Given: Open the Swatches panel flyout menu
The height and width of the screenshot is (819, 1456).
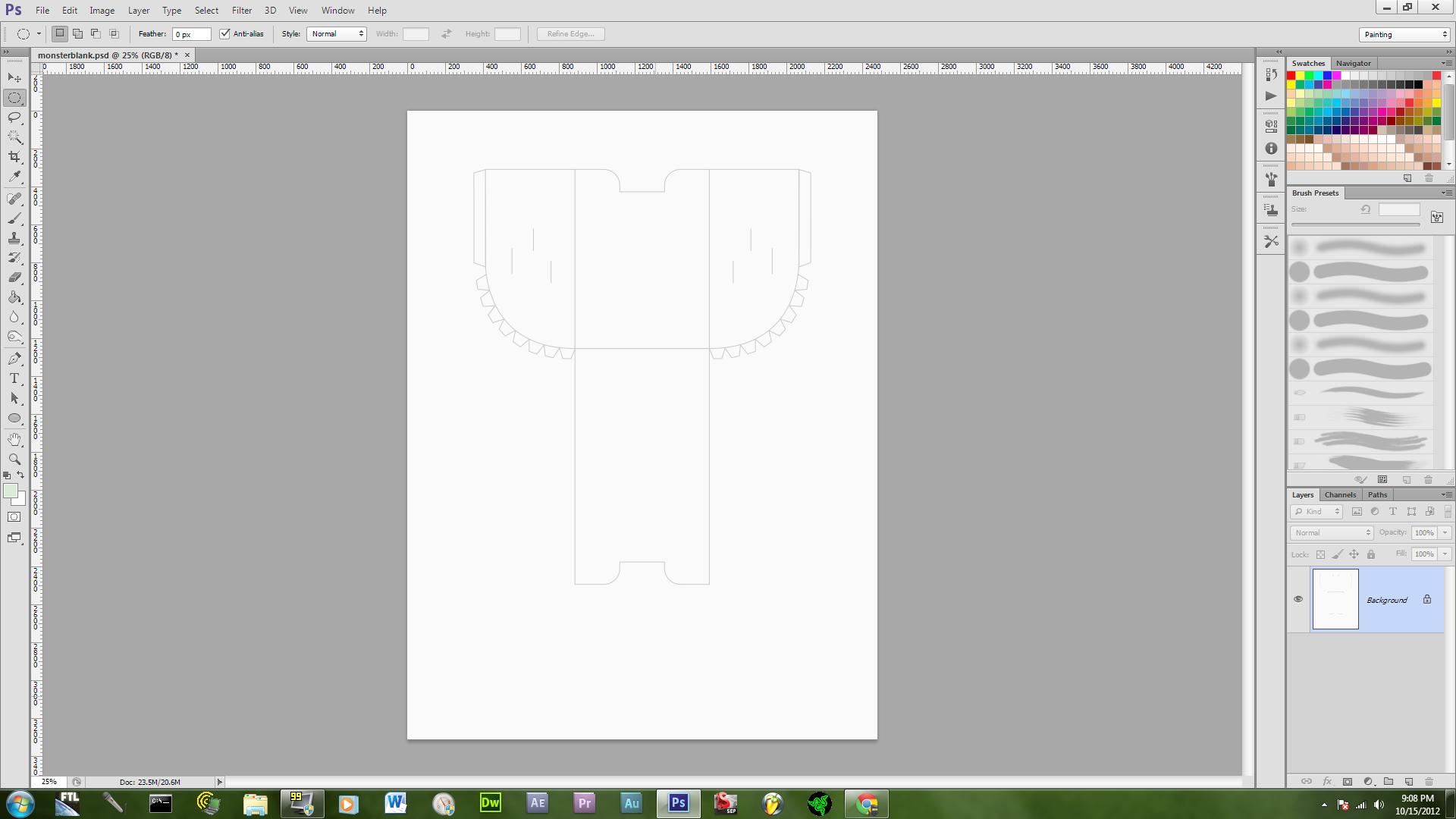Looking at the screenshot, I should (1446, 63).
